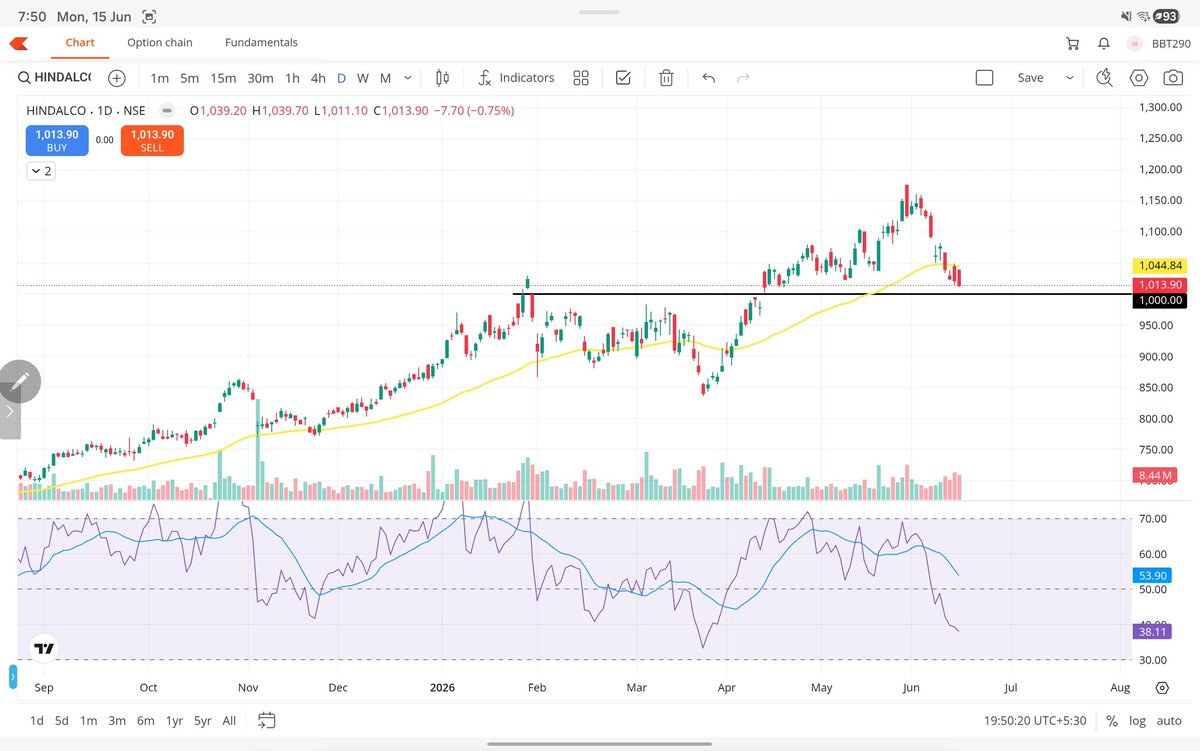Select the 4h timeframe
1200x751 pixels.
click(x=318, y=78)
